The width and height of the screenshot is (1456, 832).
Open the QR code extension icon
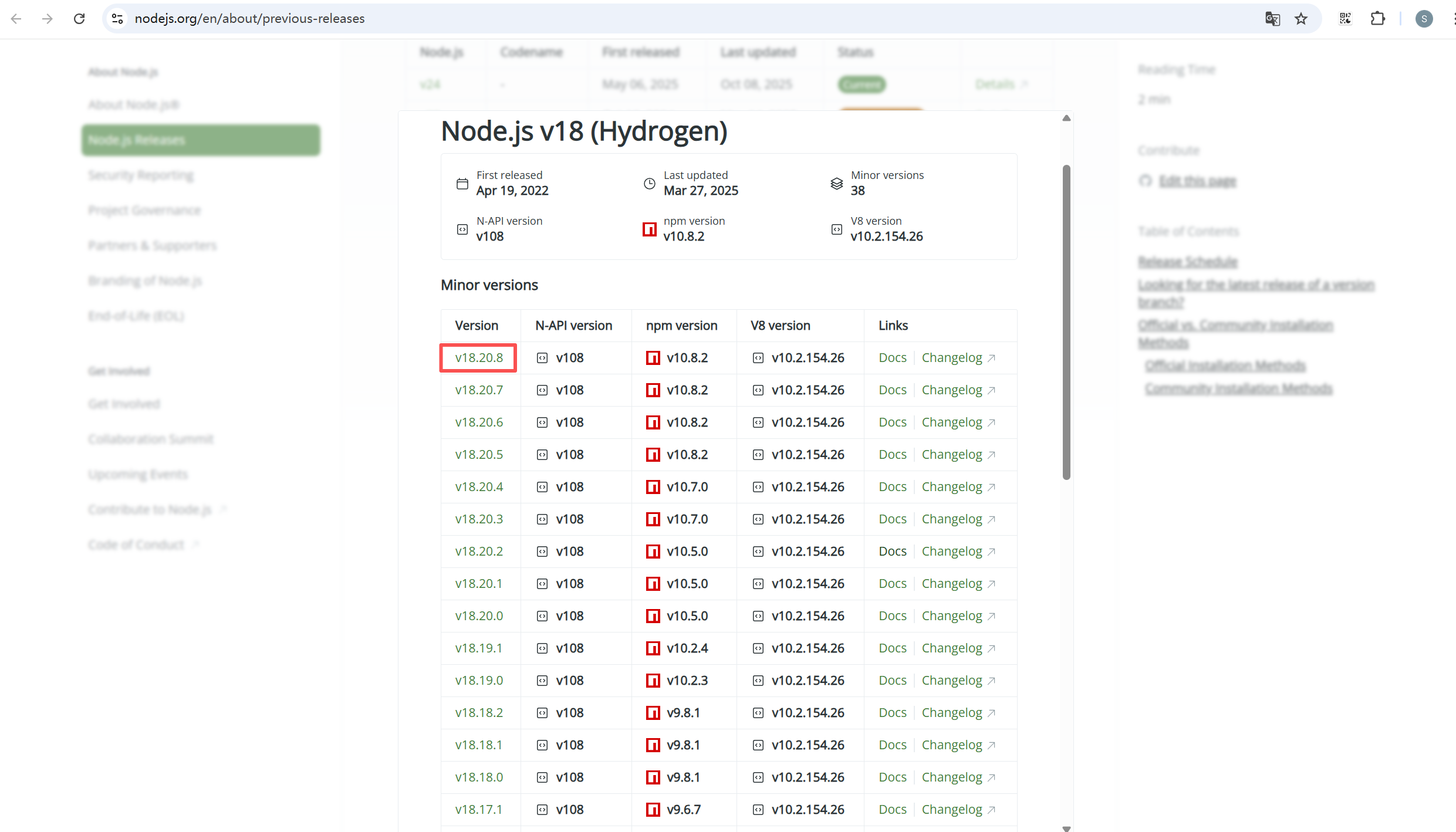[1345, 19]
